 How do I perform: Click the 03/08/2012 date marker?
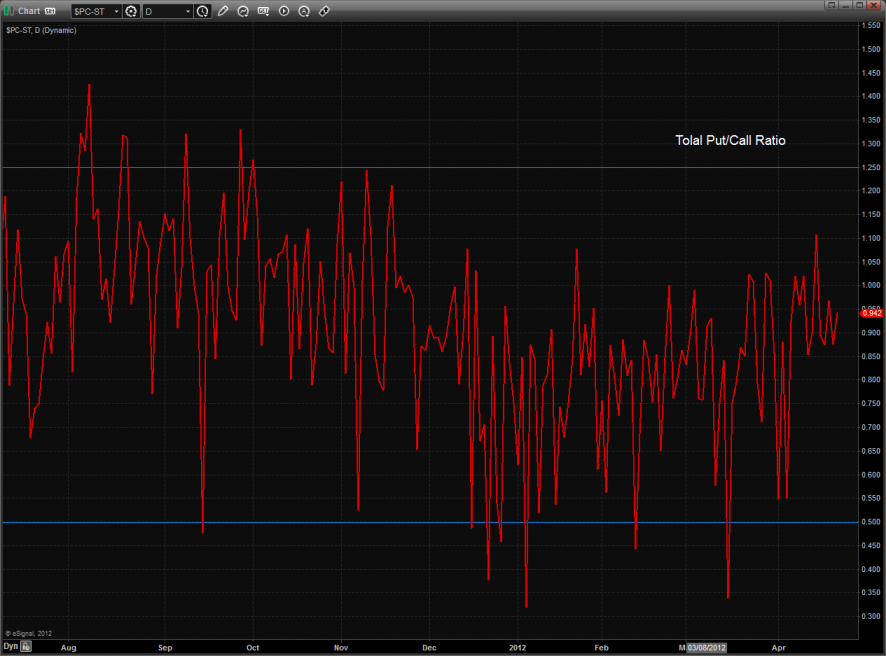coord(707,647)
